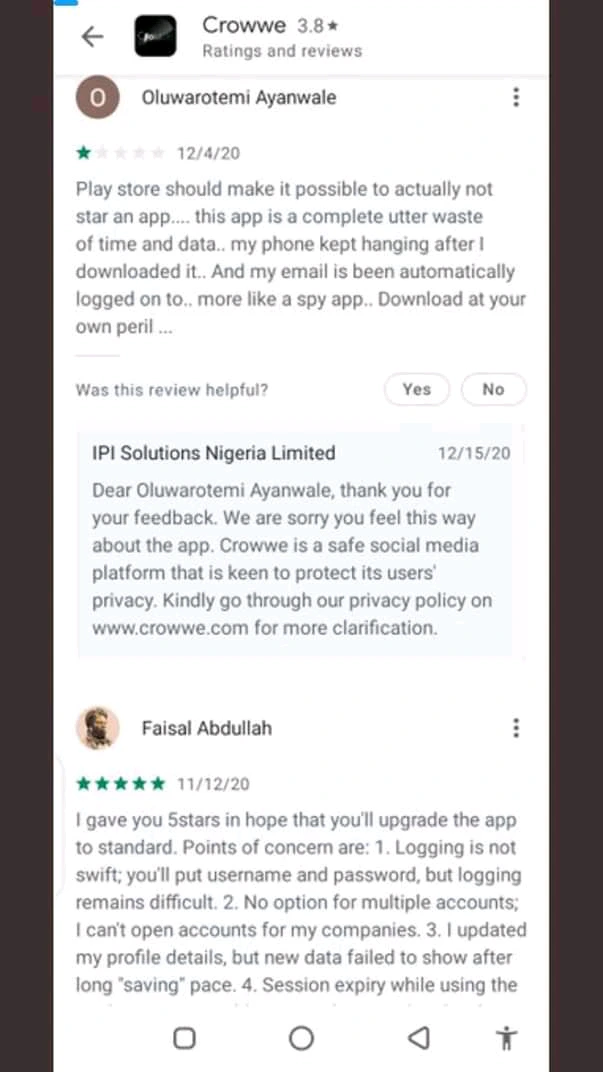Tap Oluwarotemi Ayanwale reviewer name
This screenshot has width=603, height=1072.
239,98
